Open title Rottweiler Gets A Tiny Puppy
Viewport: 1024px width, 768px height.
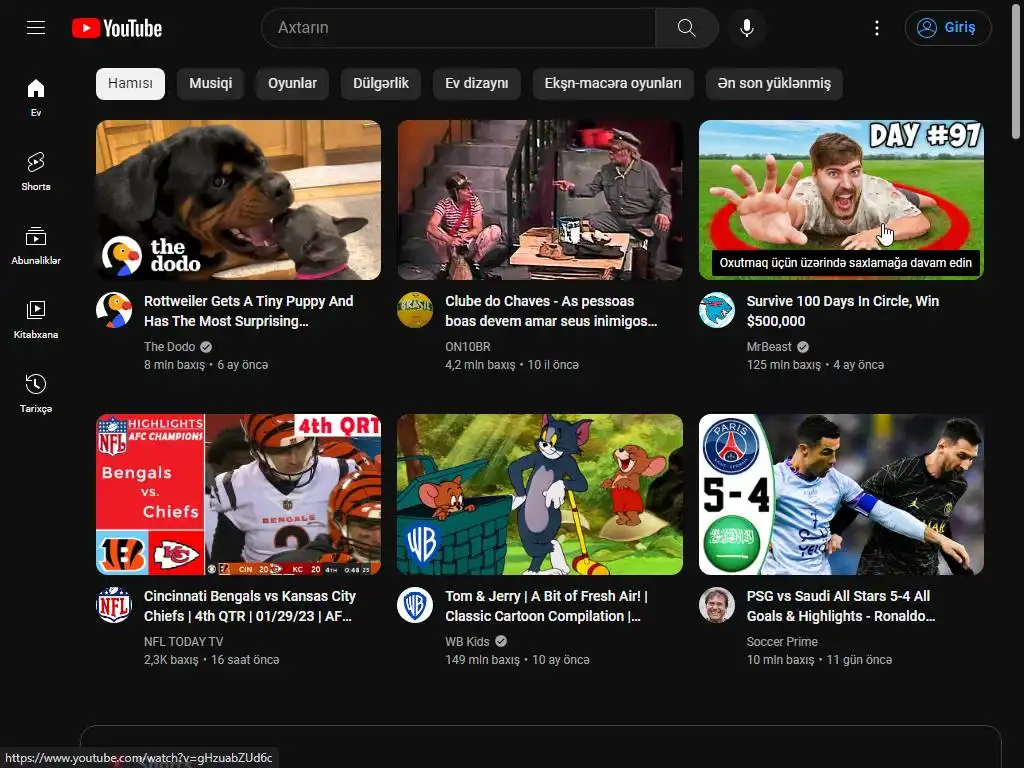point(249,311)
